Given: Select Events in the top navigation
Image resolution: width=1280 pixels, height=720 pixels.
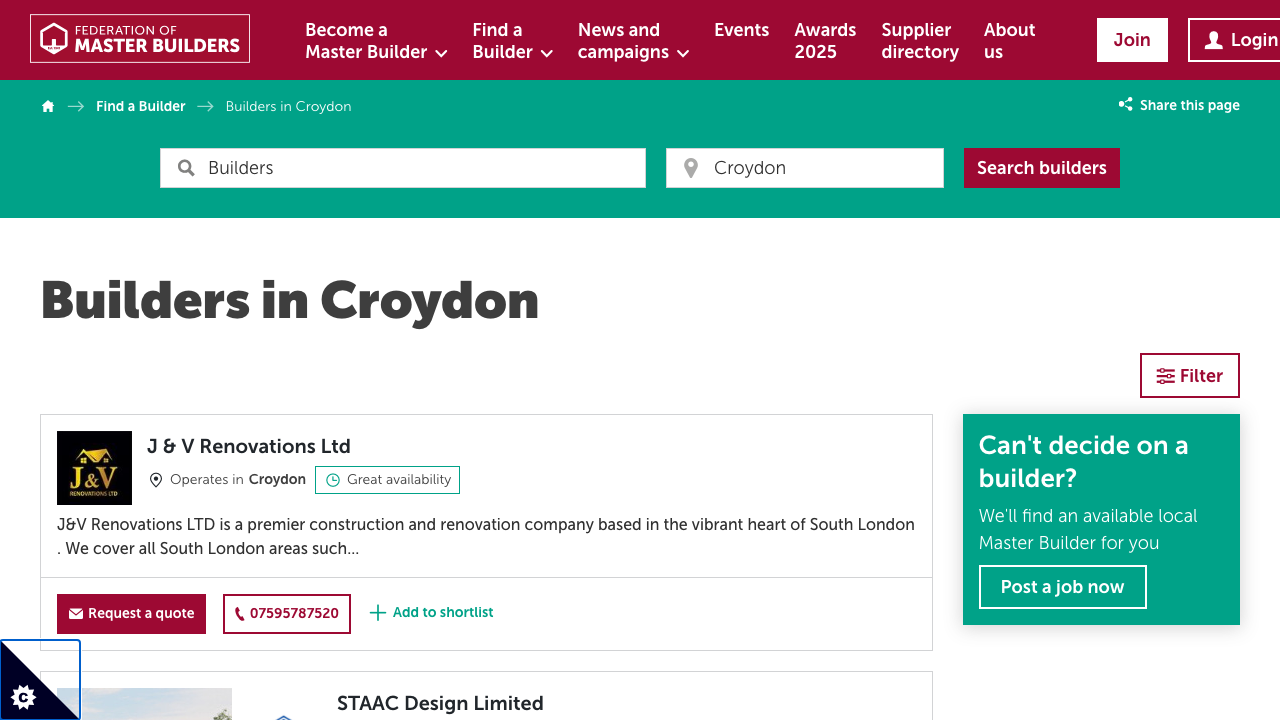Looking at the screenshot, I should point(741,30).
